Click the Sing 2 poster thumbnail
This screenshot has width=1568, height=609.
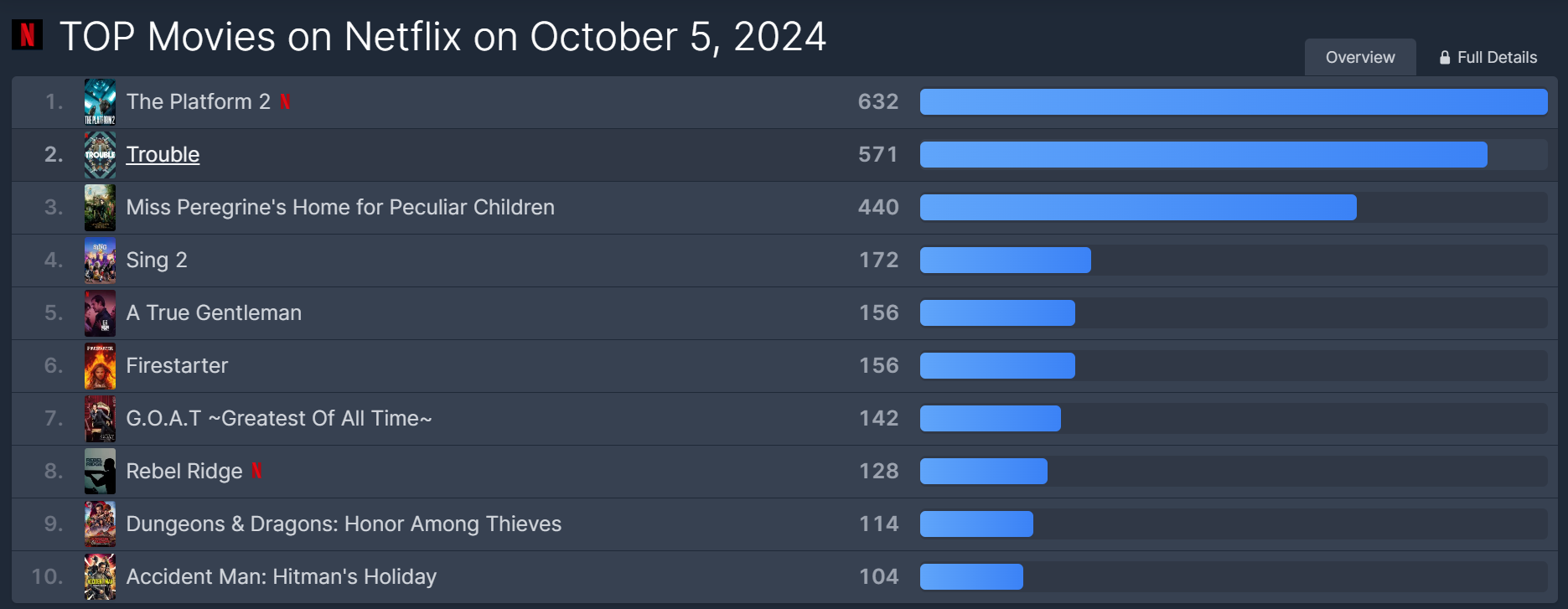click(x=100, y=261)
